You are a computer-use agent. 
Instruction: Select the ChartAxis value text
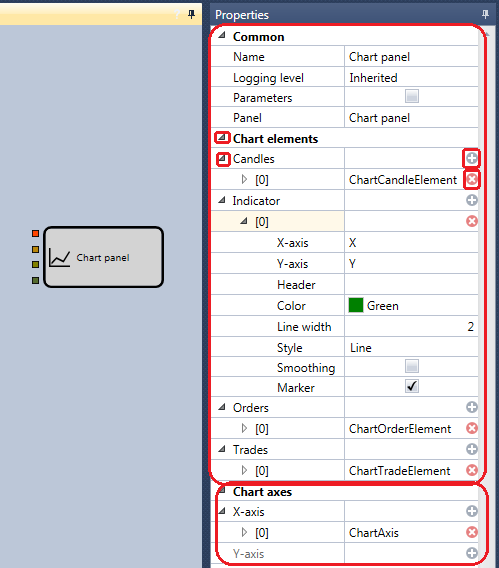pyautogui.click(x=374, y=533)
